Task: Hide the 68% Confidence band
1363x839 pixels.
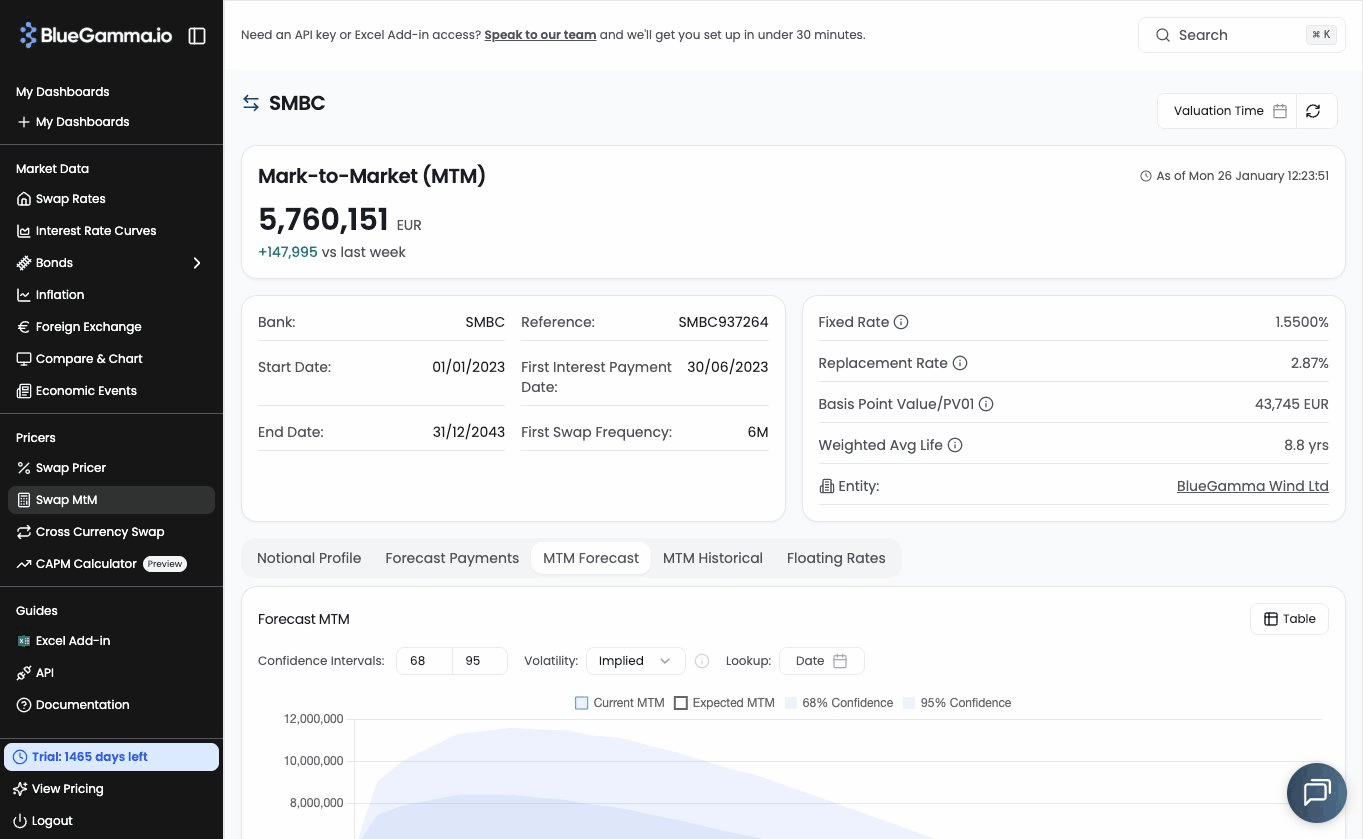Action: 791,703
